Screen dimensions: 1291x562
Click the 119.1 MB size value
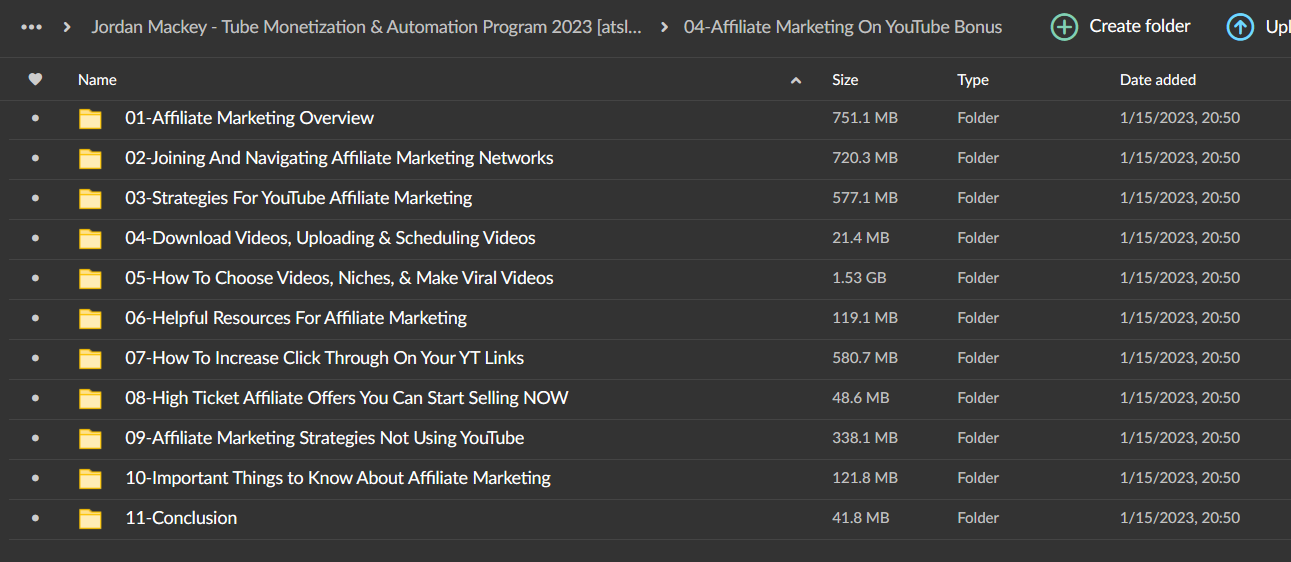coord(865,318)
